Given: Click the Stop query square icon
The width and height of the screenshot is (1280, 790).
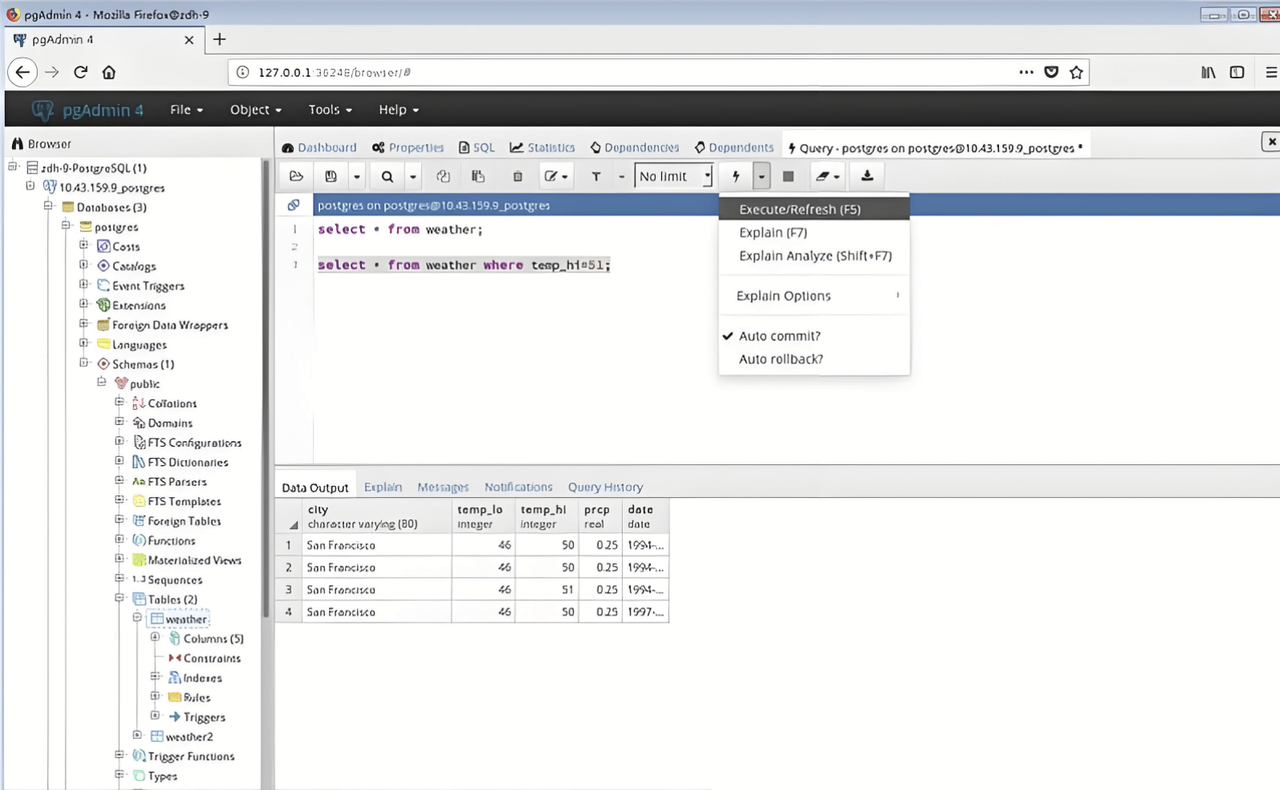Looking at the screenshot, I should pyautogui.click(x=788, y=176).
